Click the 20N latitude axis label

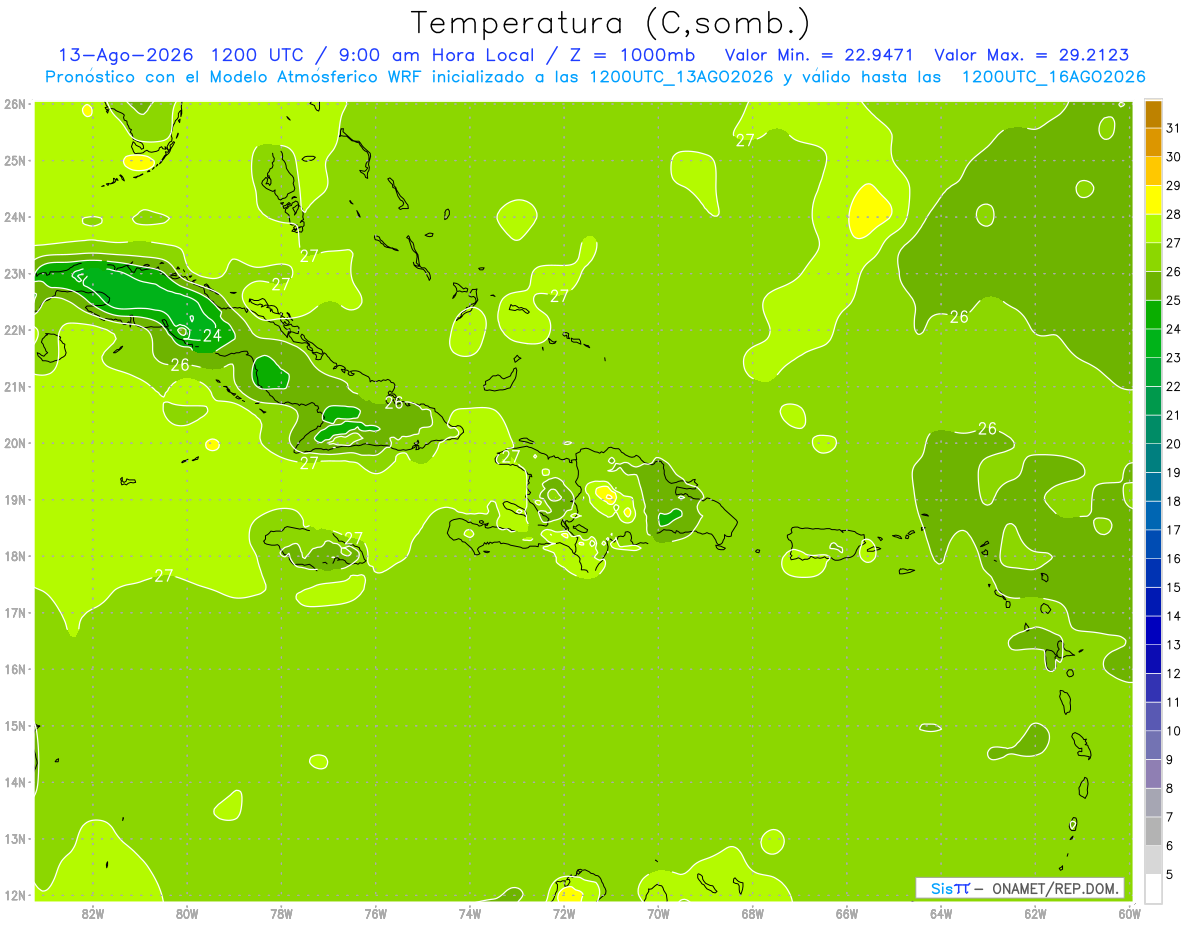[14, 443]
